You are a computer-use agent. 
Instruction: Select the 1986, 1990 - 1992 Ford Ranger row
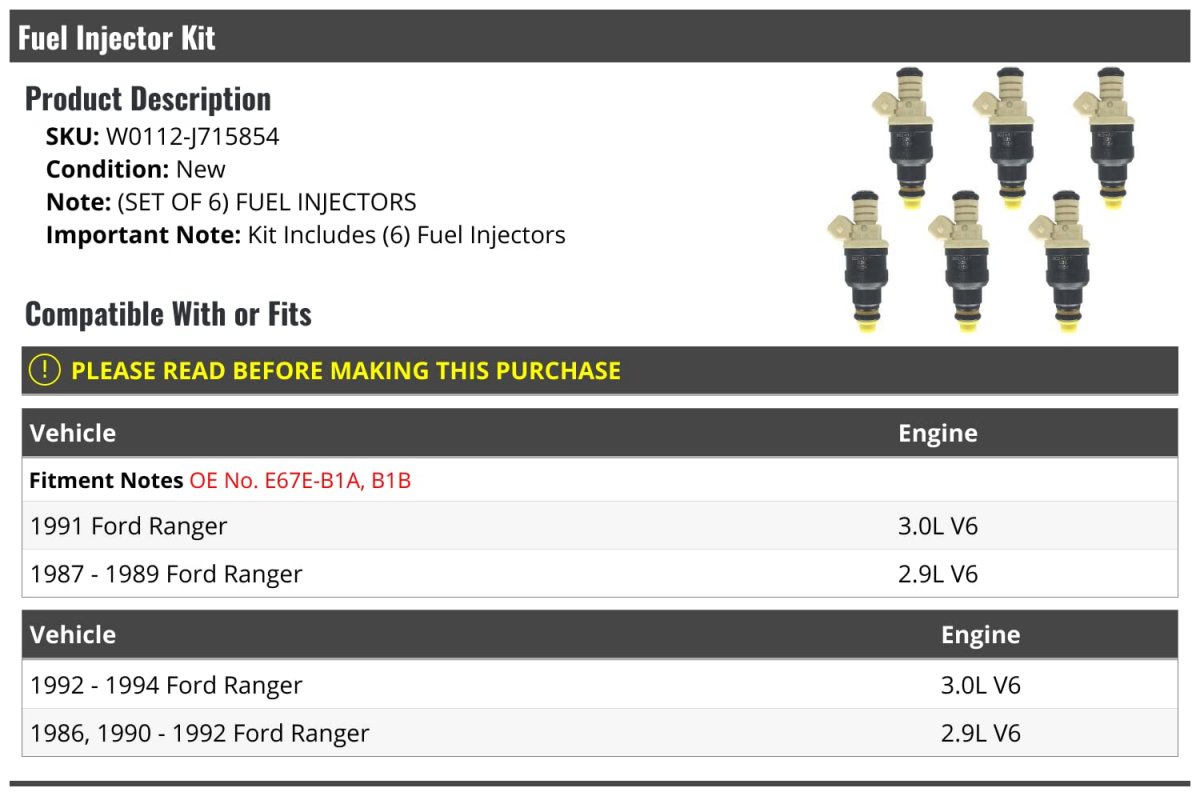tap(600, 733)
